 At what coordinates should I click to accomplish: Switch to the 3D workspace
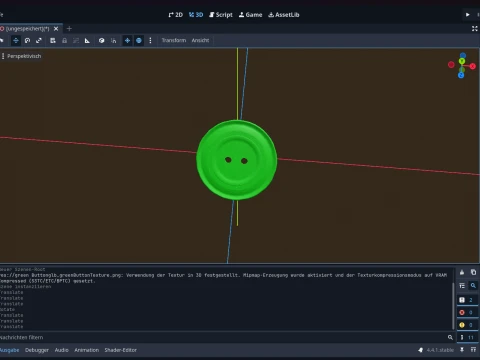(x=196, y=15)
